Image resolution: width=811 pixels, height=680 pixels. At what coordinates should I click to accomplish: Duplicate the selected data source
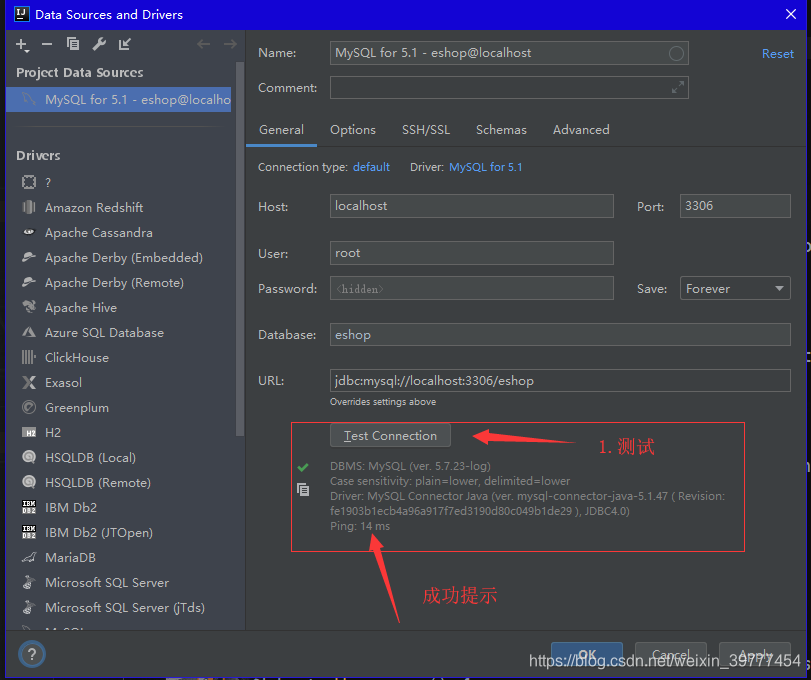pyautogui.click(x=73, y=44)
